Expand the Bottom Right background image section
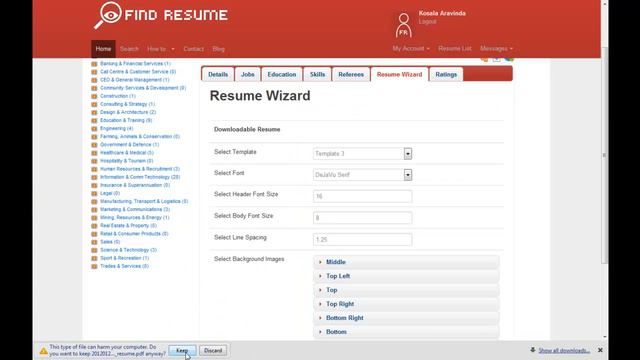 click(406, 318)
